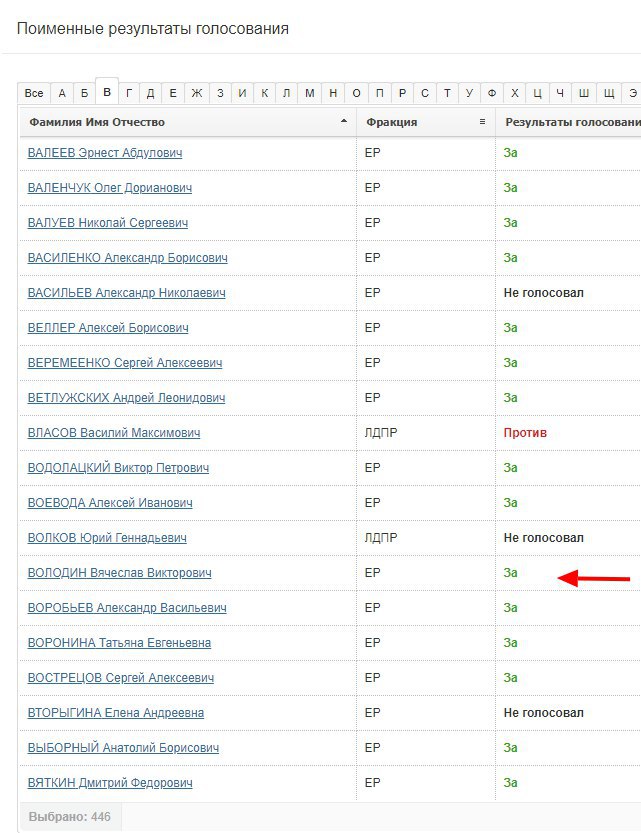Switch to letter Ш tab
The image size is (641, 833).
pyautogui.click(x=584, y=93)
